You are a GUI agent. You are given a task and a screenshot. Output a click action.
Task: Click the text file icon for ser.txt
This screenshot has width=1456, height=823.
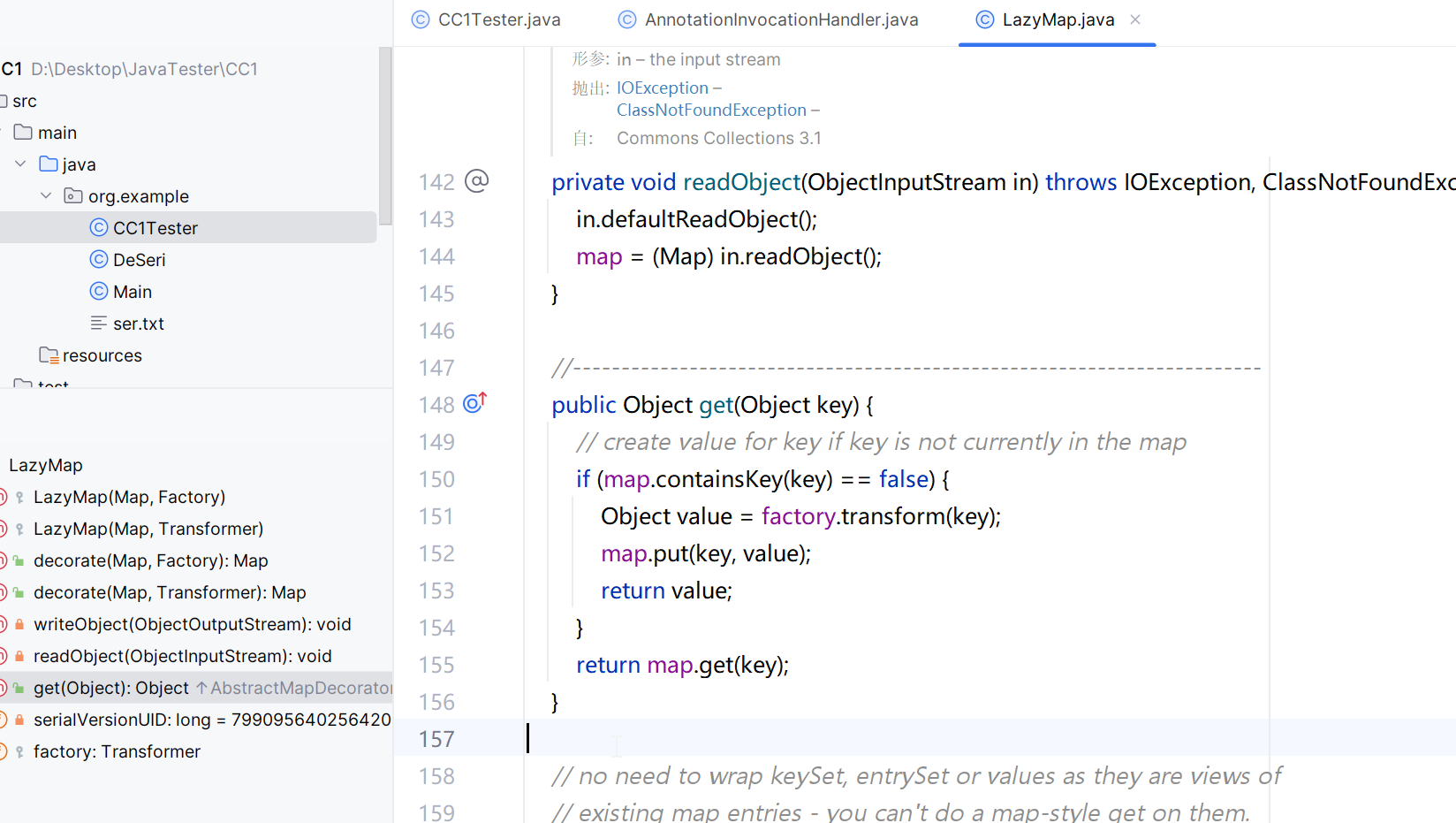tap(99, 324)
